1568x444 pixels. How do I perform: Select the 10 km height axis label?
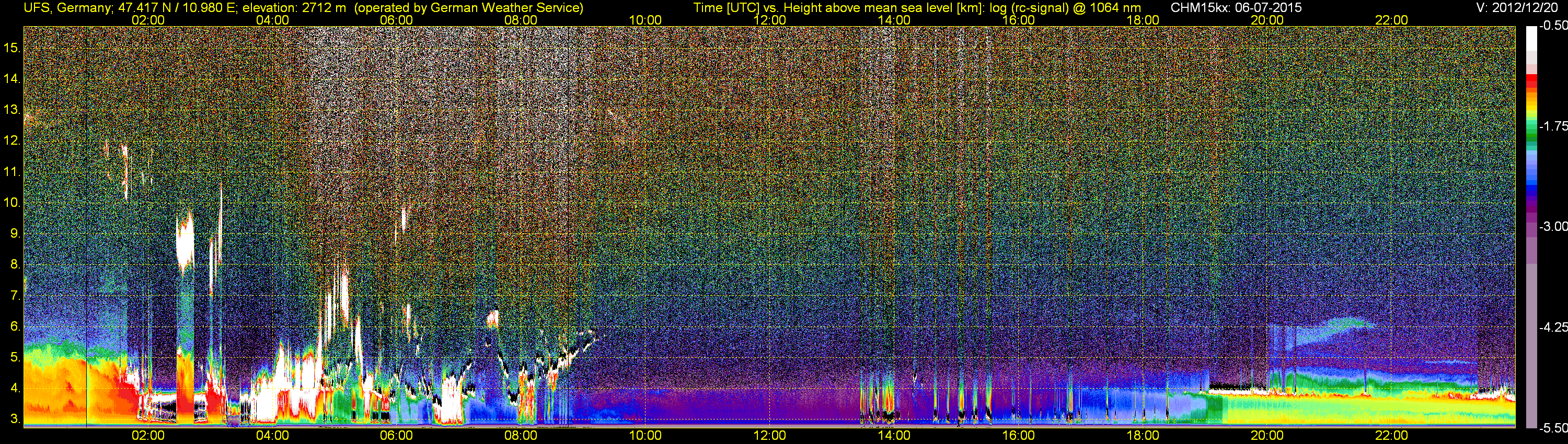(x=11, y=203)
